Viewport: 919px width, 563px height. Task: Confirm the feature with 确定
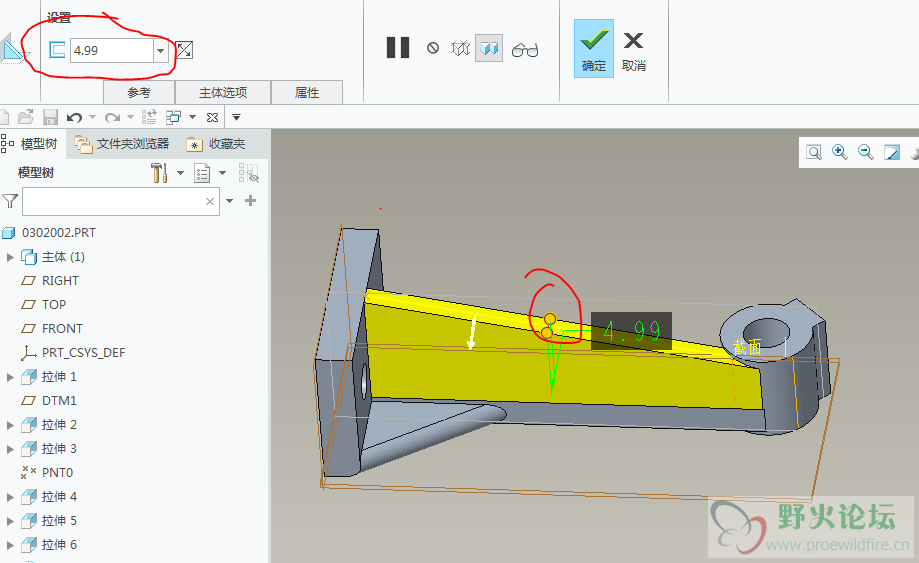pyautogui.click(x=594, y=48)
